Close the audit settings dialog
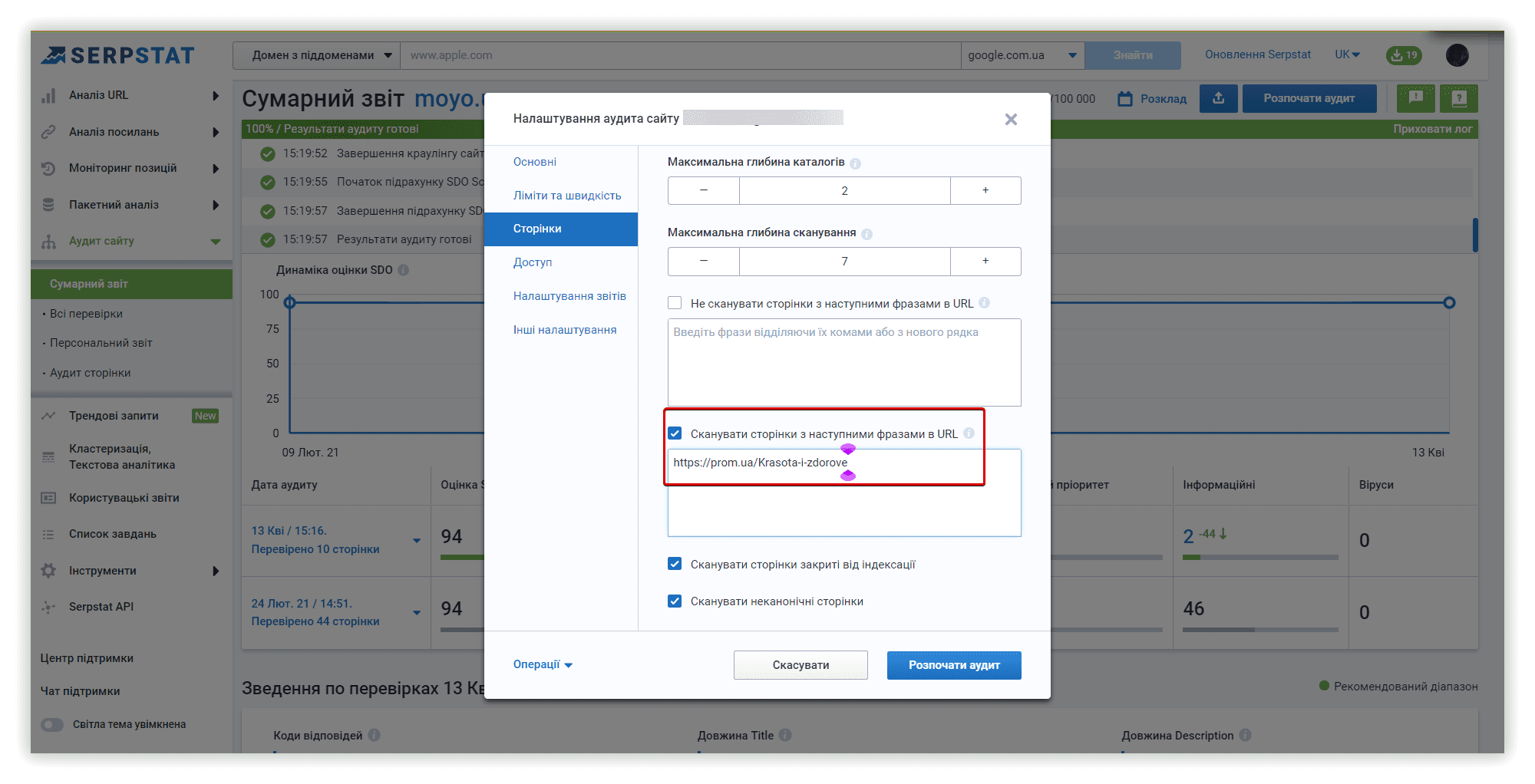 [x=1011, y=120]
